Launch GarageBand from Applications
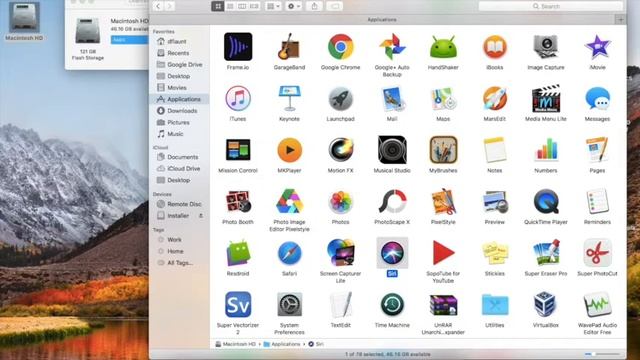The width and height of the screenshot is (640, 360). click(x=289, y=47)
